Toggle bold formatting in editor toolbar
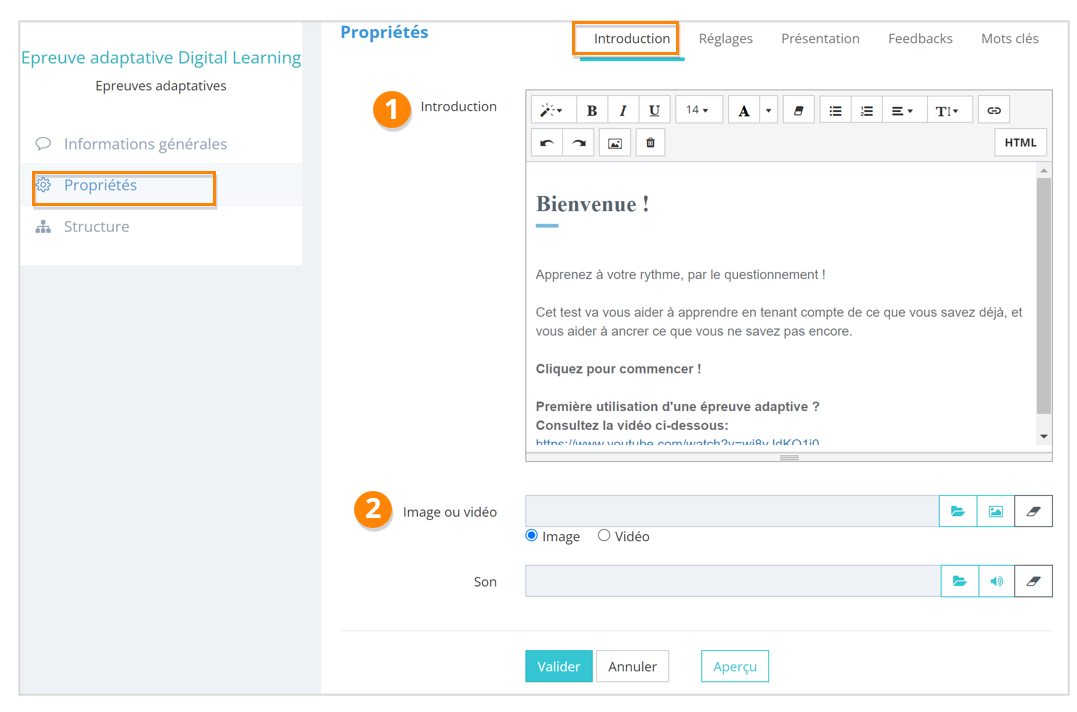The width and height of the screenshot is (1077, 712). [x=592, y=110]
